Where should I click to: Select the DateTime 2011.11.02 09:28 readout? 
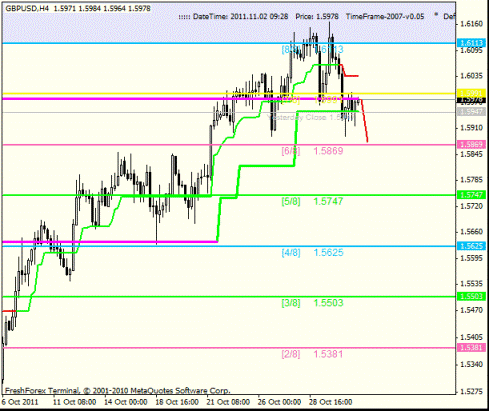pos(241,16)
